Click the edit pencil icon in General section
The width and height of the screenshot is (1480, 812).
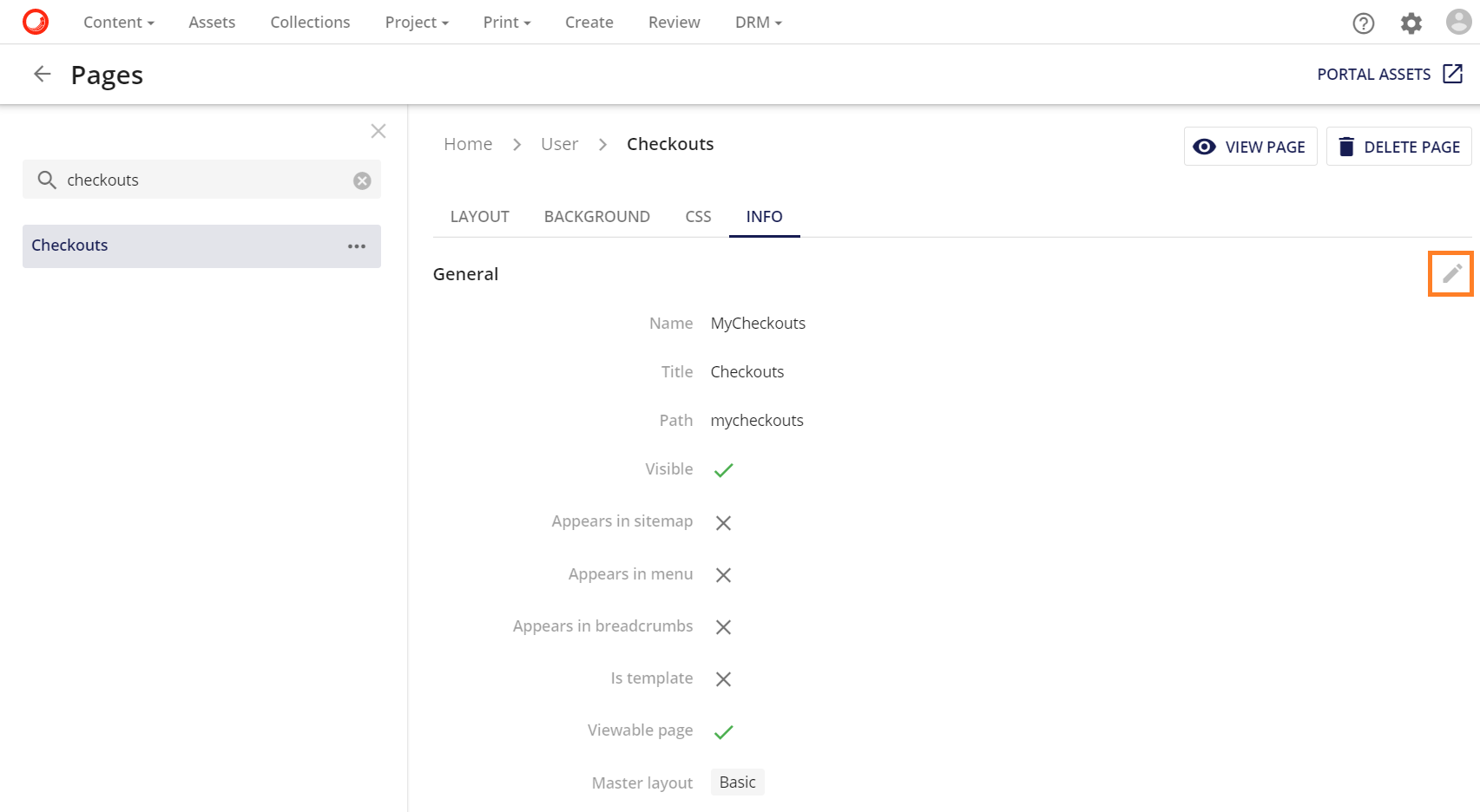point(1450,273)
